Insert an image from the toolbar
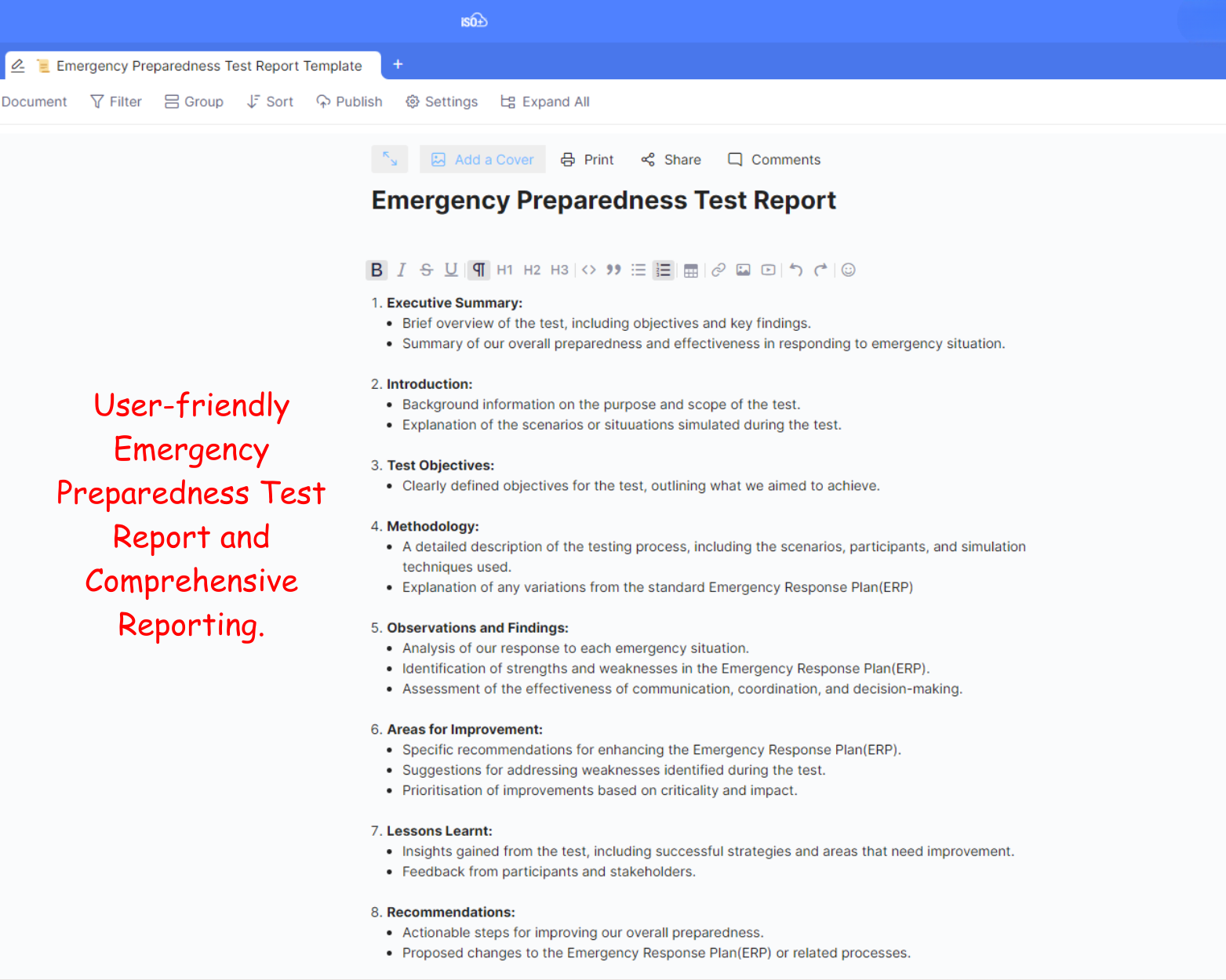The image size is (1226, 980). [743, 270]
